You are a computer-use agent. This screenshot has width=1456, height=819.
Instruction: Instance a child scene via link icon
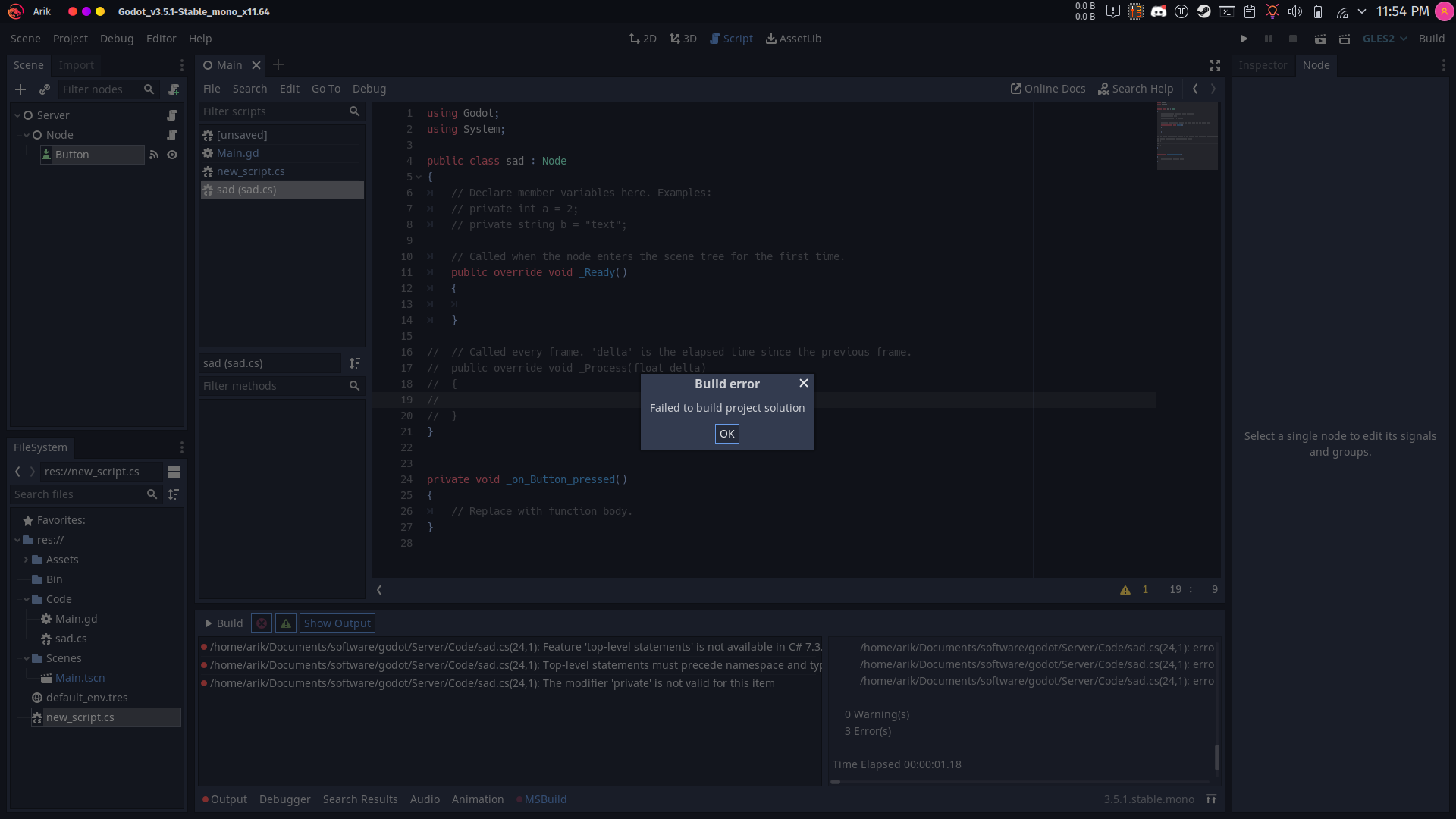45,89
